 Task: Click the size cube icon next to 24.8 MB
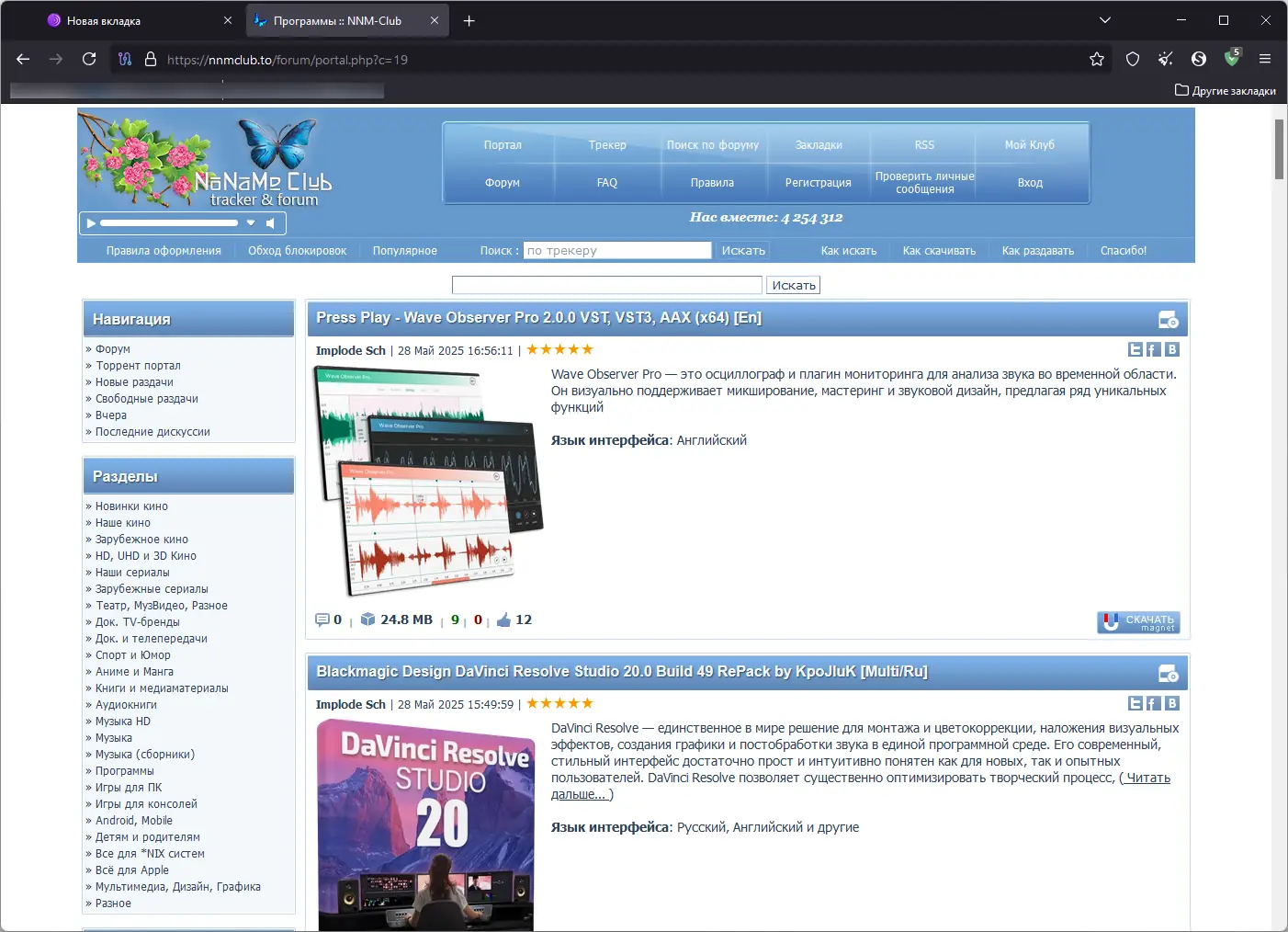coord(367,619)
